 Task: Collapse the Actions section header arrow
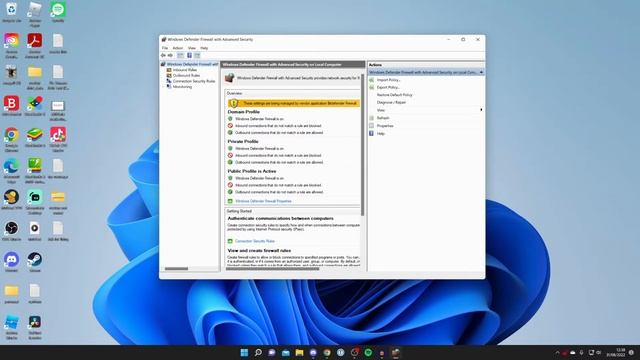click(x=481, y=72)
